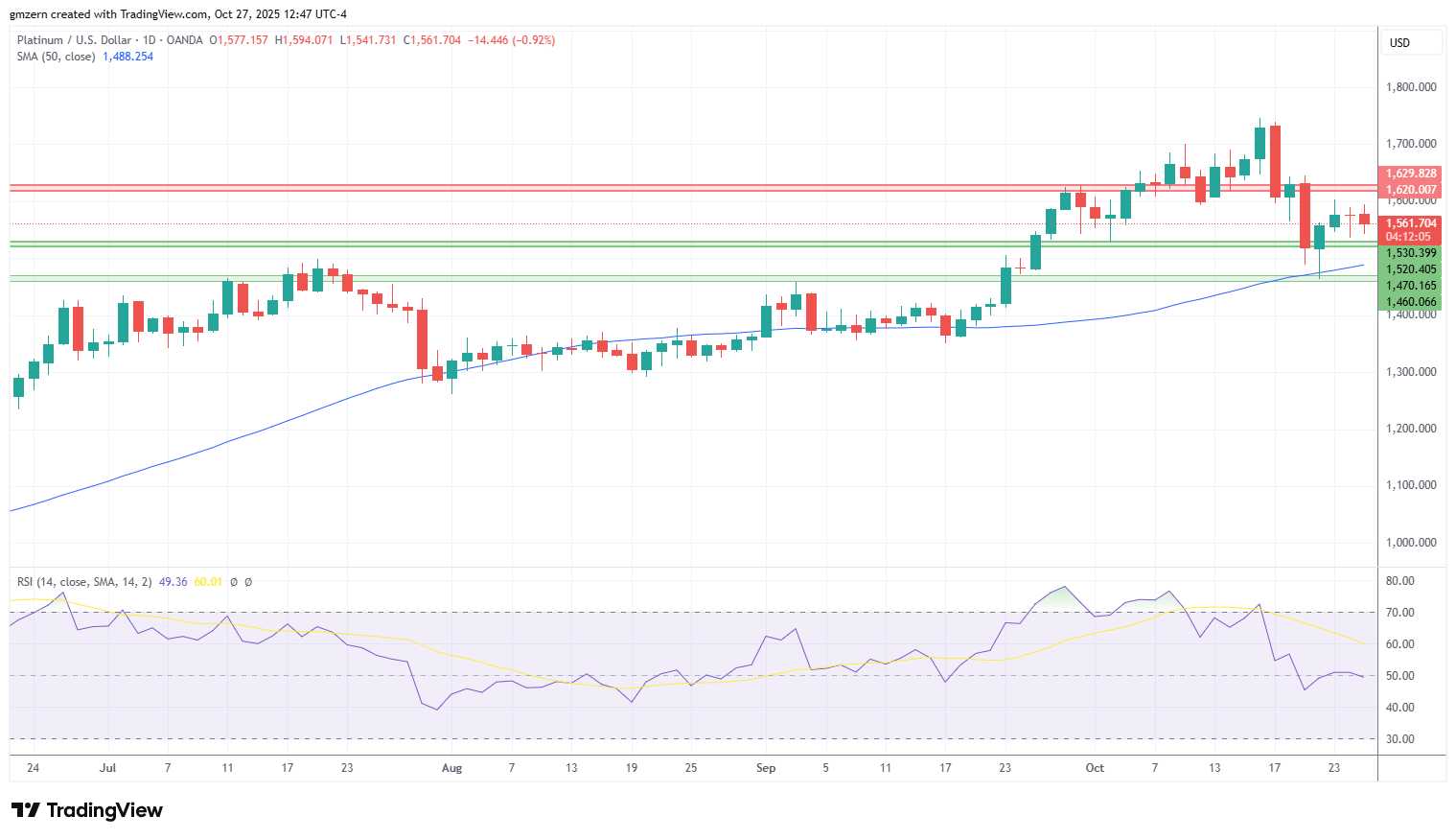Click the 1,000.000 price axis label

click(x=1411, y=543)
